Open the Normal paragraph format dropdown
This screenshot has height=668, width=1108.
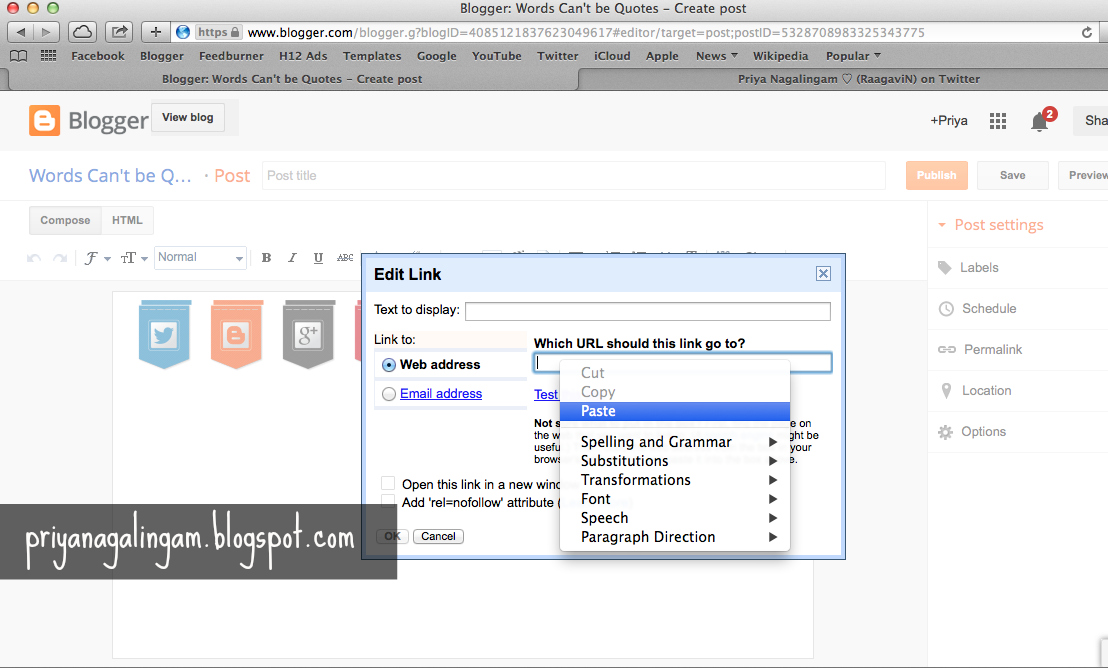200,257
